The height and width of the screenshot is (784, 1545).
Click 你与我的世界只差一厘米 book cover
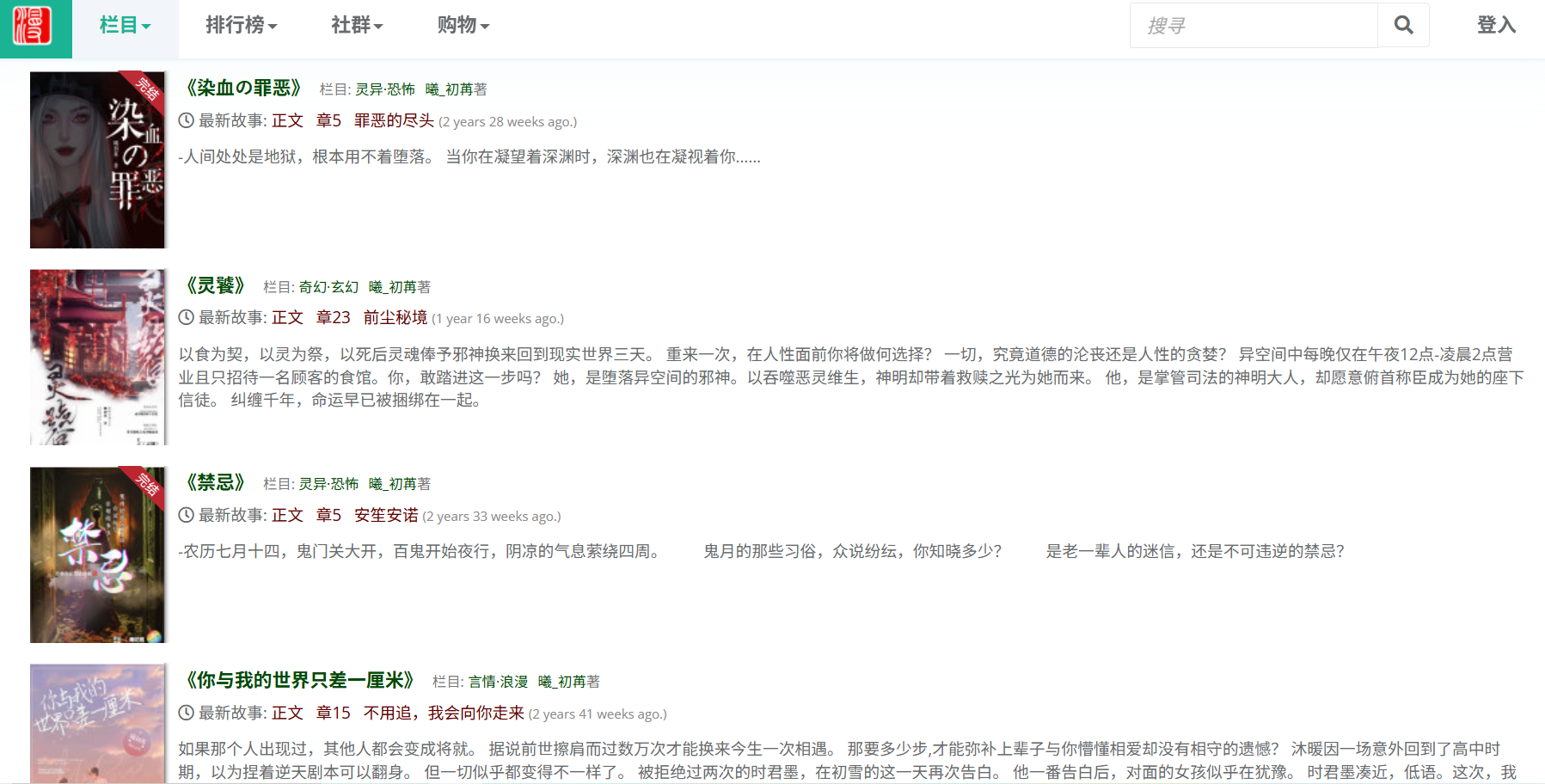click(x=97, y=724)
